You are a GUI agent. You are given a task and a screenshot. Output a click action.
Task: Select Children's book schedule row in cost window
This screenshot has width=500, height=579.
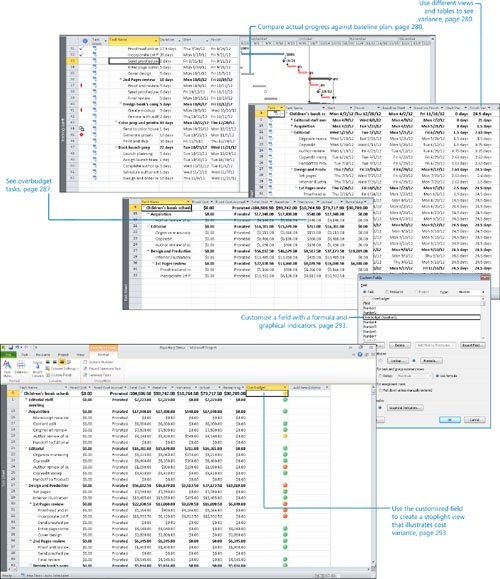click(250, 208)
